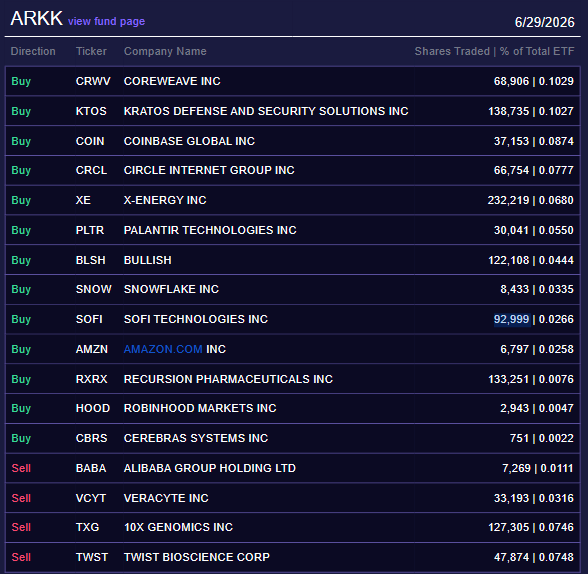588x574 pixels.
Task: Select the XE ticker cell
Action: point(83,200)
